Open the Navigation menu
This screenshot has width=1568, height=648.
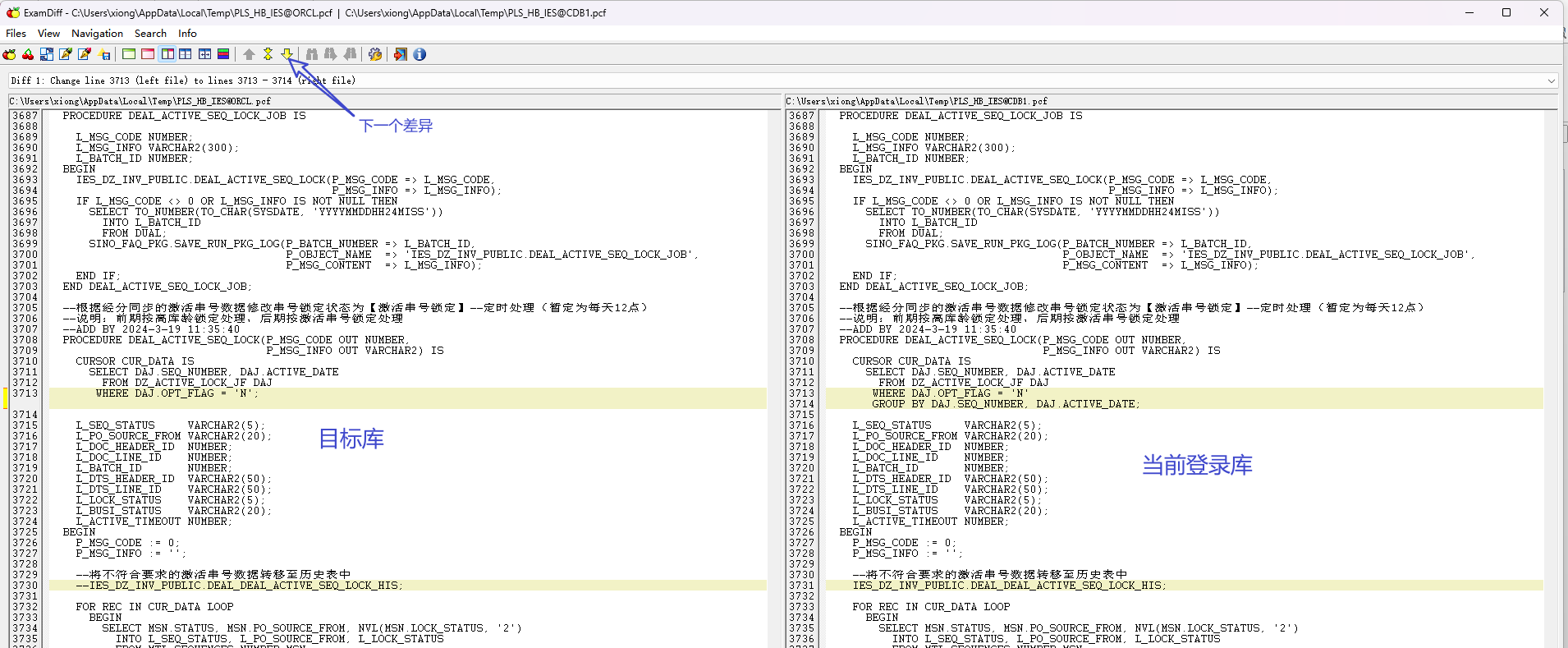click(97, 34)
